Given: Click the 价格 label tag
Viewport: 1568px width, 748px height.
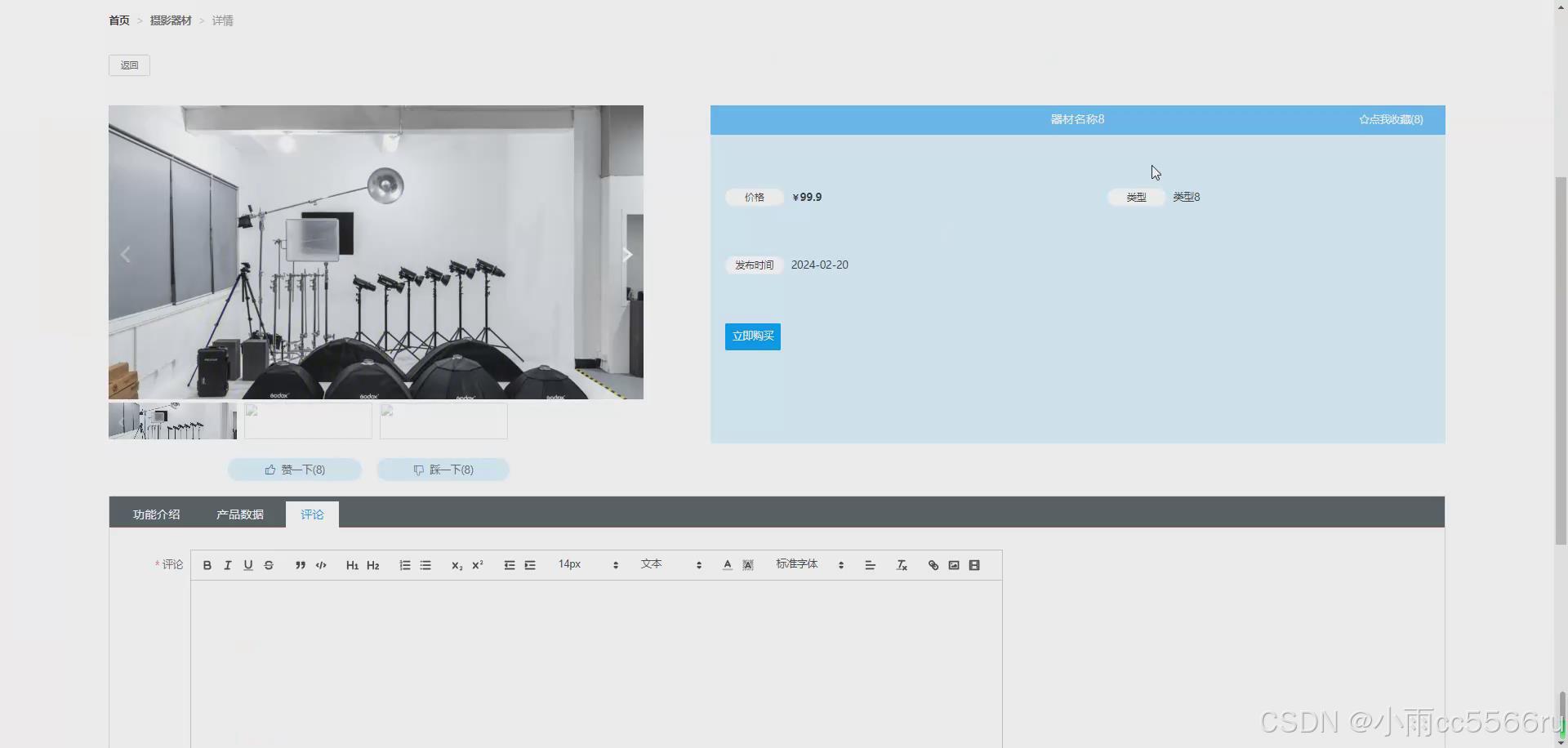Looking at the screenshot, I should click(755, 197).
